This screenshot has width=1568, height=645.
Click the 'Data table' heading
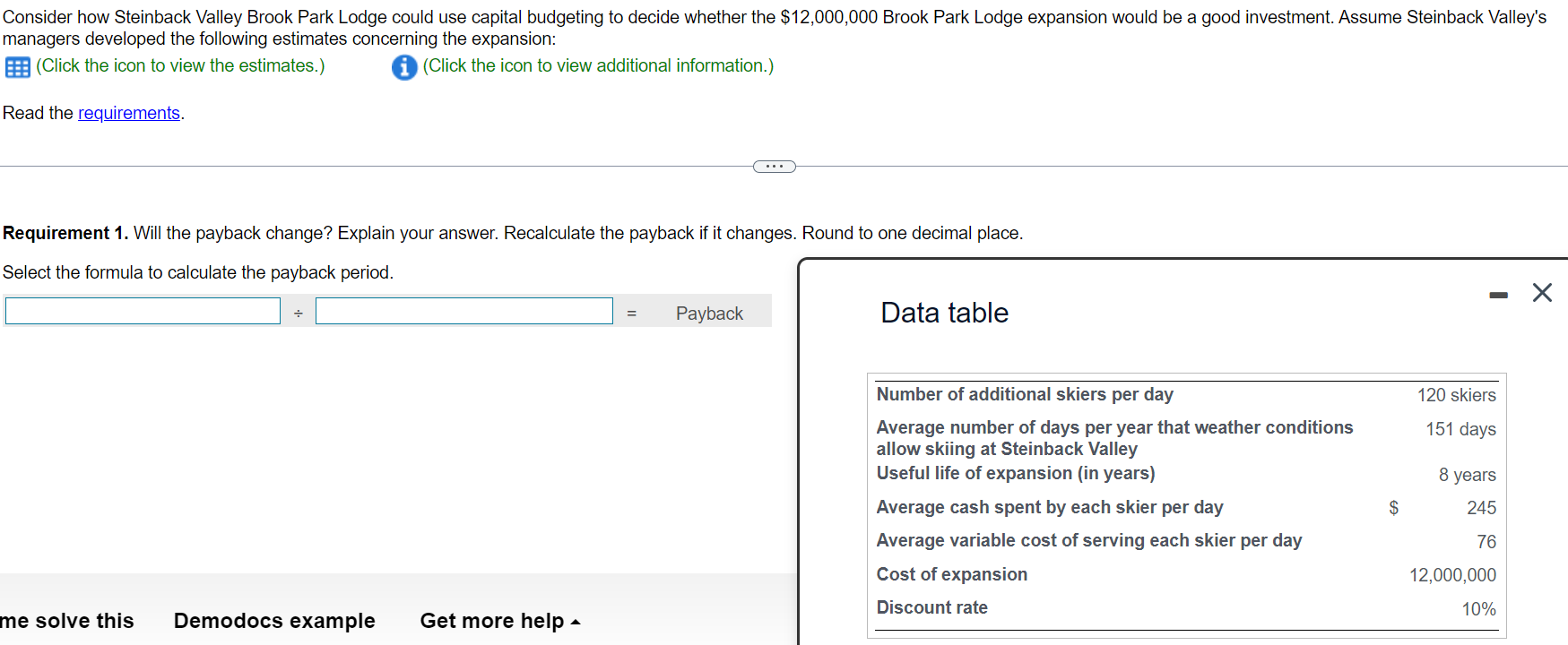945,313
